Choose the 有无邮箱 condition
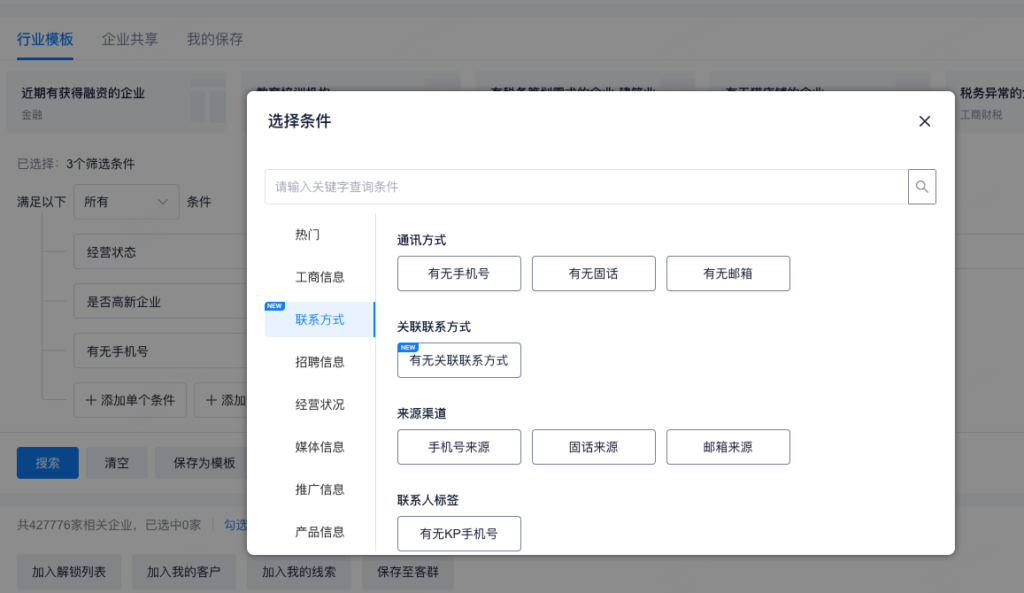 (728, 274)
